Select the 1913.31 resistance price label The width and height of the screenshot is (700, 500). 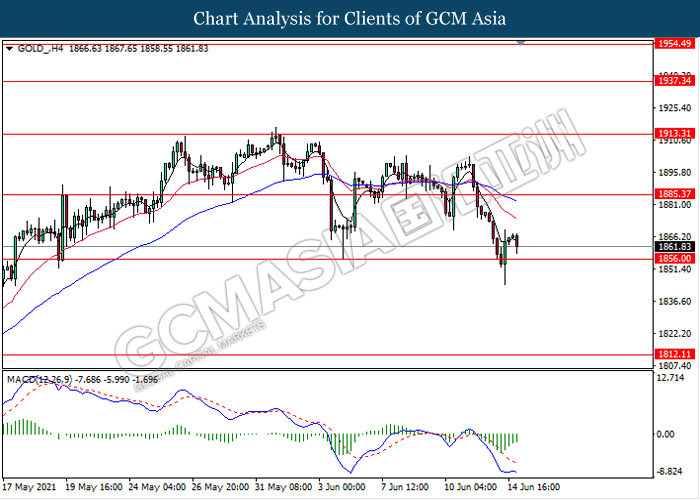(675, 133)
